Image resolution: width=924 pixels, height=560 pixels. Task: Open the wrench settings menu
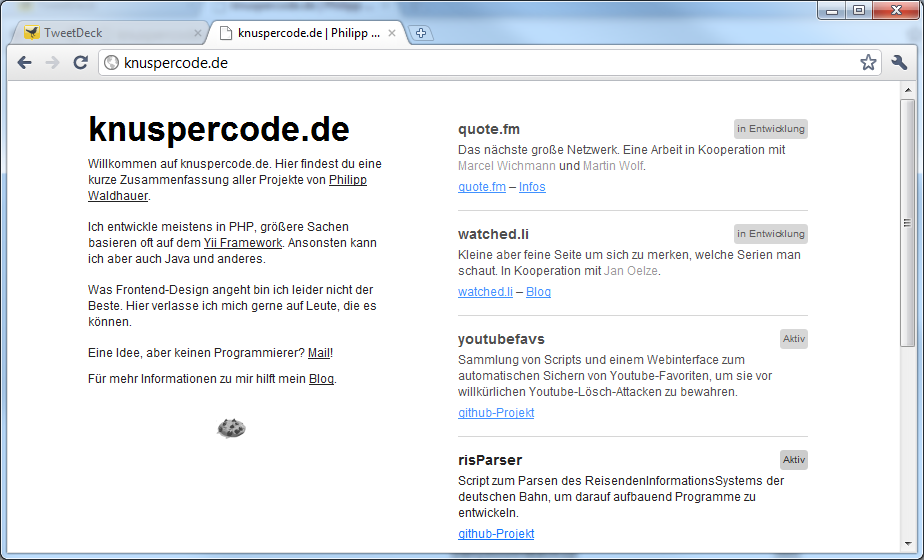pos(899,63)
